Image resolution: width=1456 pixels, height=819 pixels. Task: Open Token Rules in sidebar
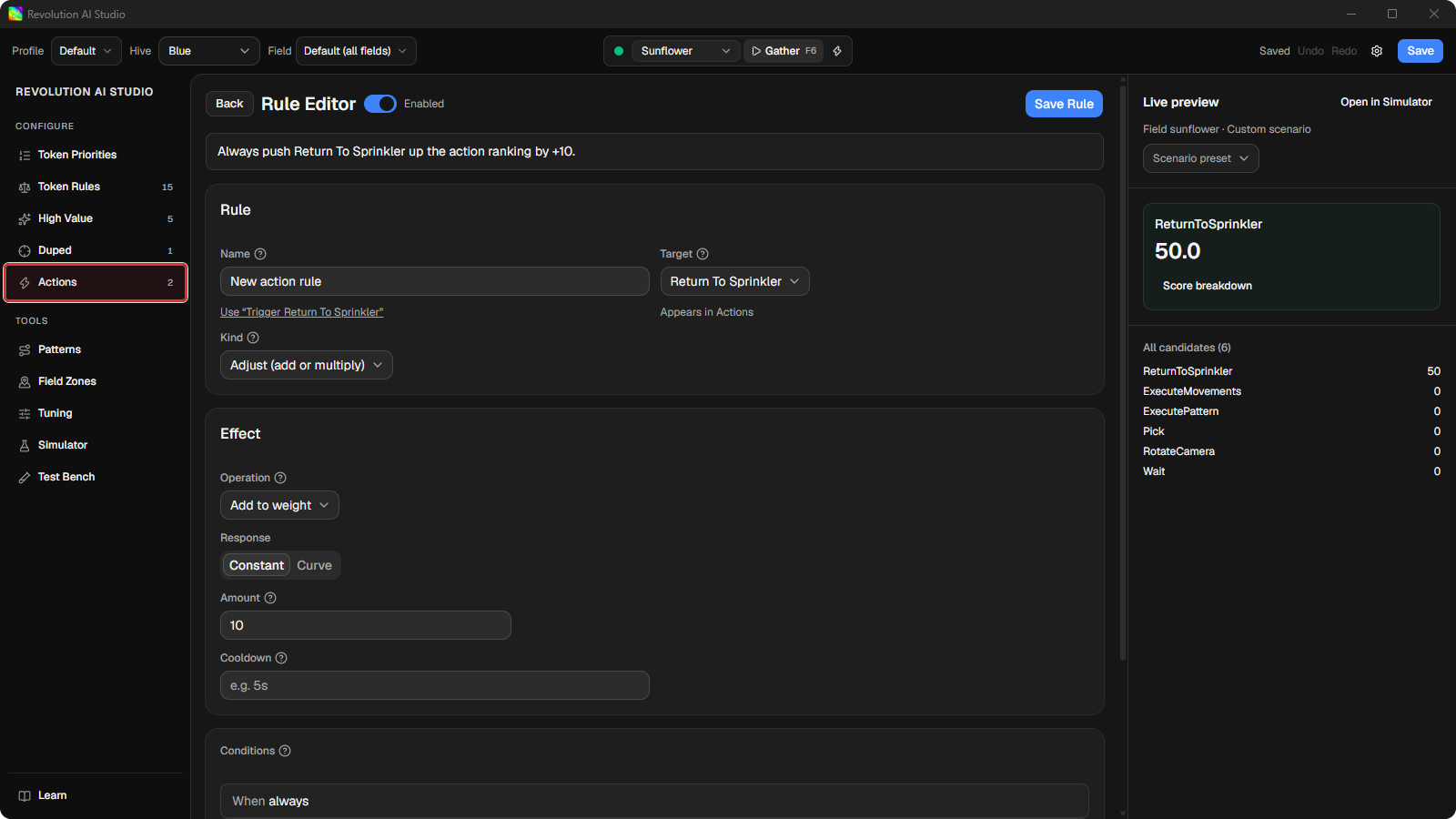[96, 187]
